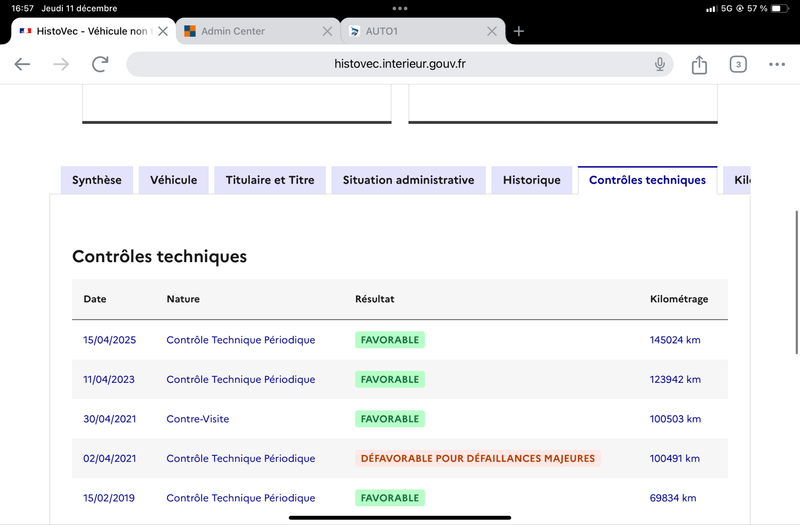Add a new tab with plus icon
This screenshot has width=800, height=525.
519,31
